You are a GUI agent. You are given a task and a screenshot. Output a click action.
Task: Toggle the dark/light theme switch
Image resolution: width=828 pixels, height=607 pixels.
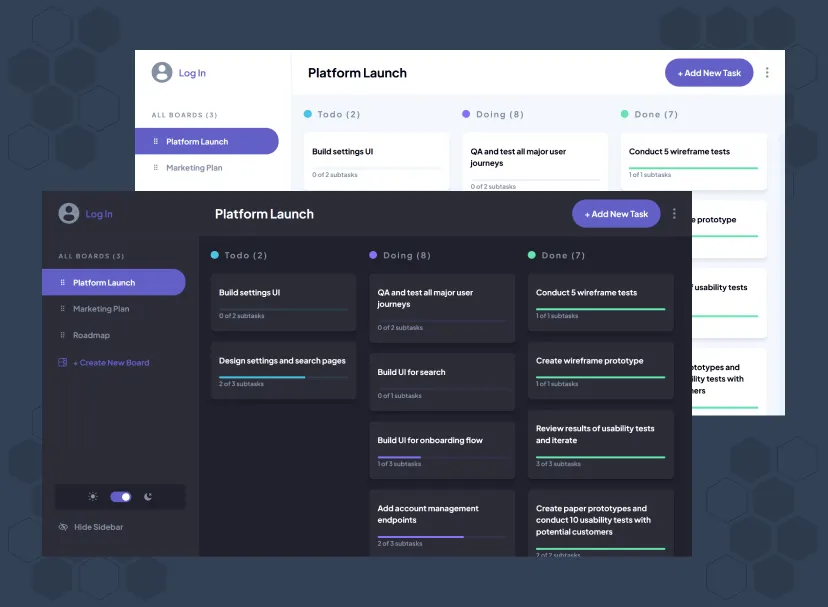[x=120, y=496]
